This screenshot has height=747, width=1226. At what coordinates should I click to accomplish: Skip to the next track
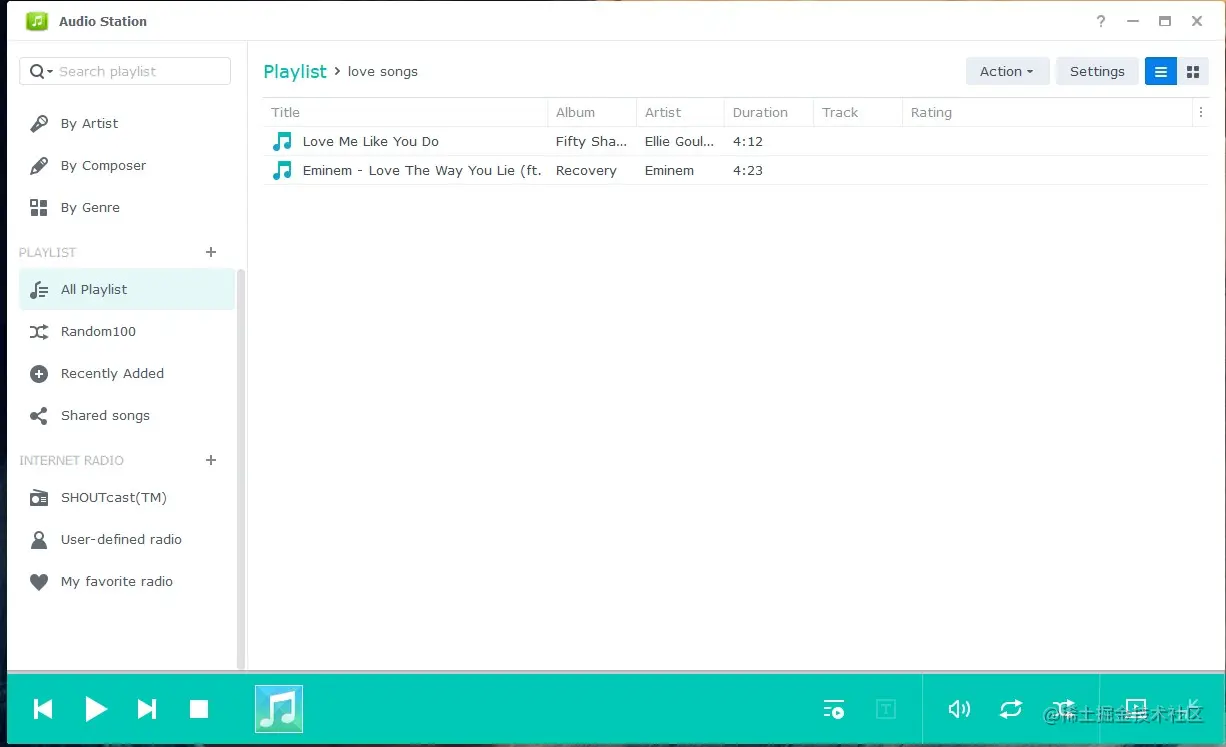(147, 709)
